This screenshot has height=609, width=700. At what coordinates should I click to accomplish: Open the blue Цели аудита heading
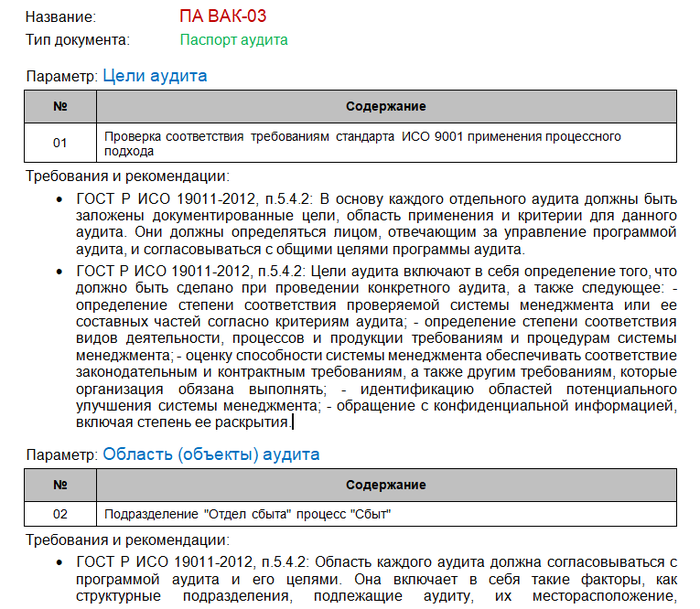pos(155,75)
